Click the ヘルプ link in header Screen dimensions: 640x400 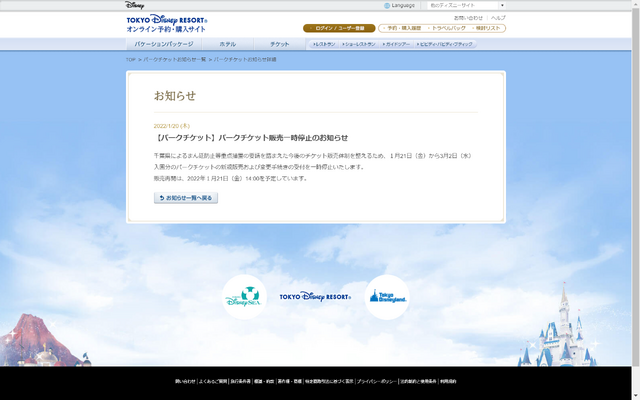coord(498,18)
